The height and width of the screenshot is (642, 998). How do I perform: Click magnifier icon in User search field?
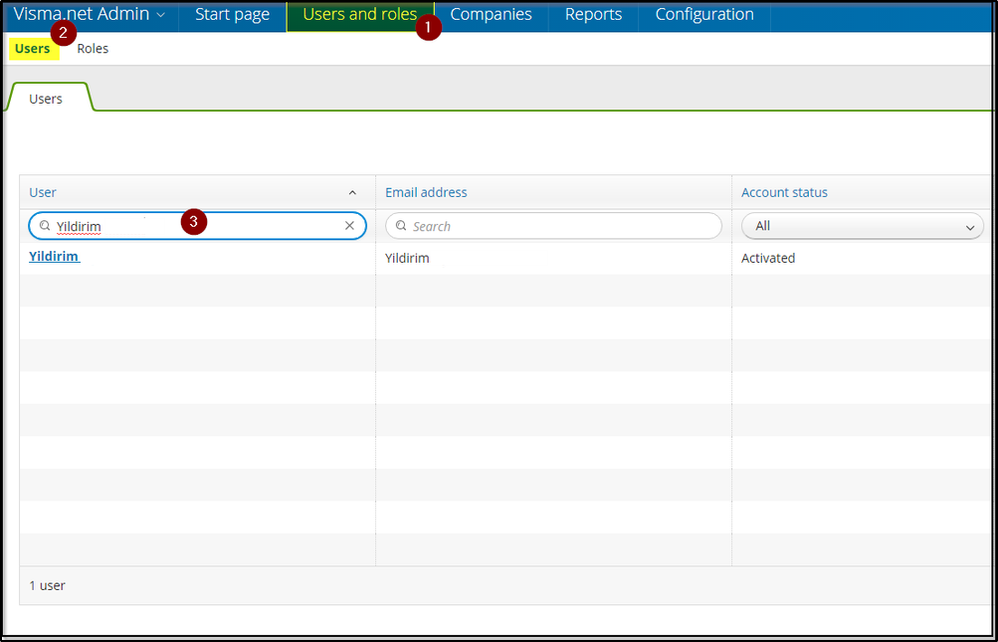(45, 225)
